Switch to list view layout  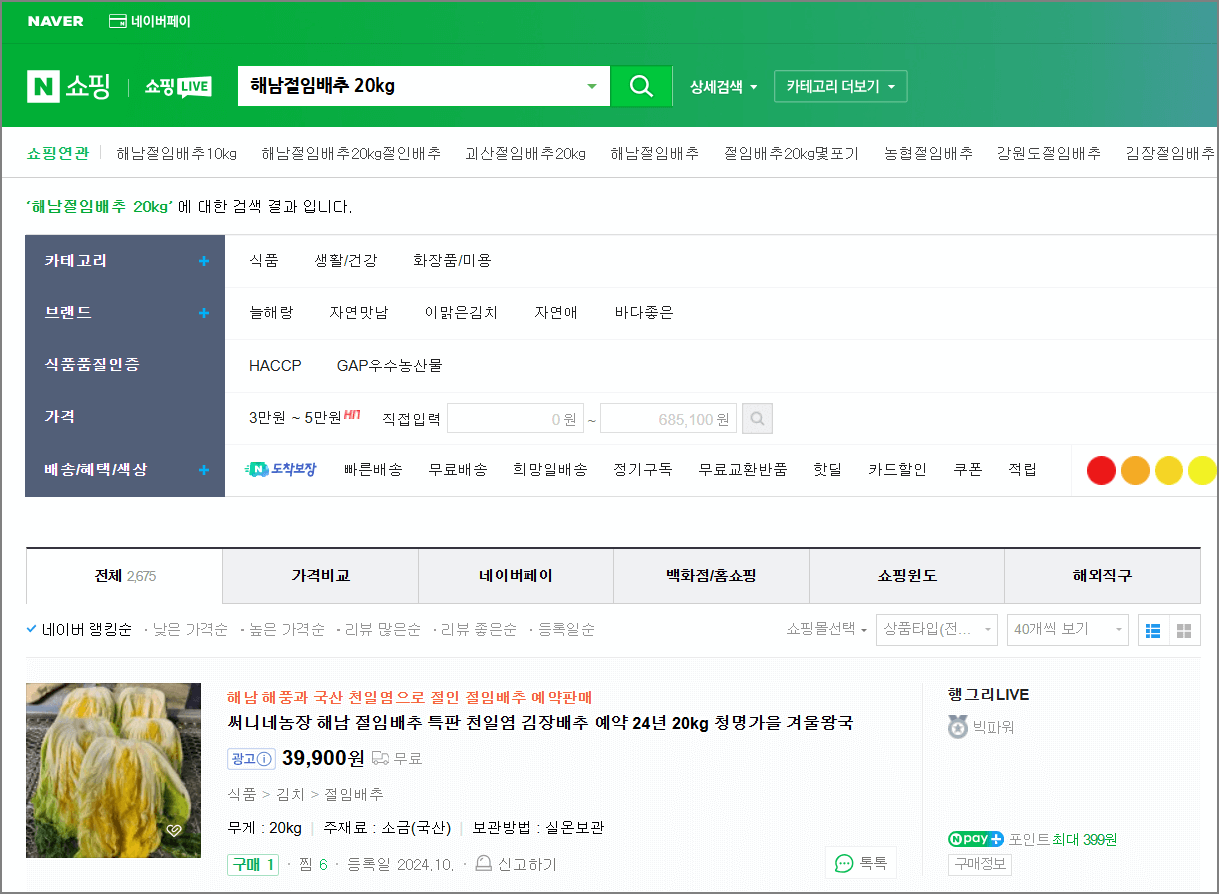tap(1153, 630)
